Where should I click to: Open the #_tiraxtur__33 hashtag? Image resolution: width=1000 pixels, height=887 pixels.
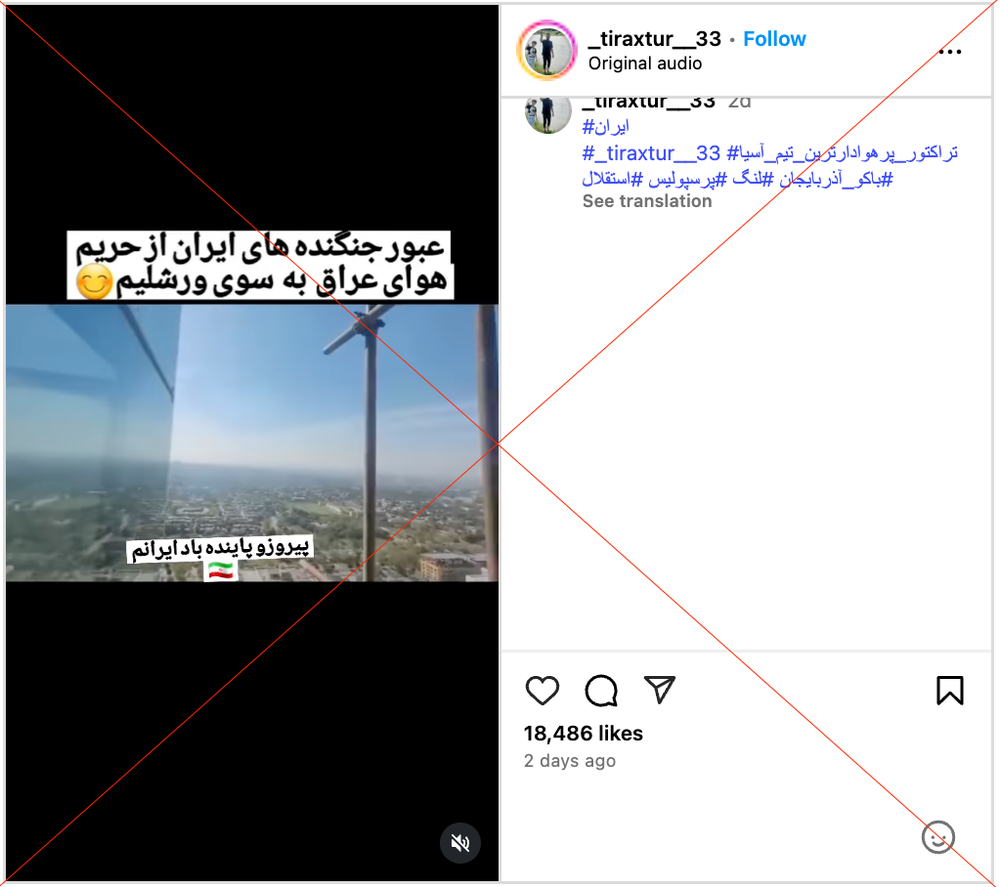click(x=651, y=153)
